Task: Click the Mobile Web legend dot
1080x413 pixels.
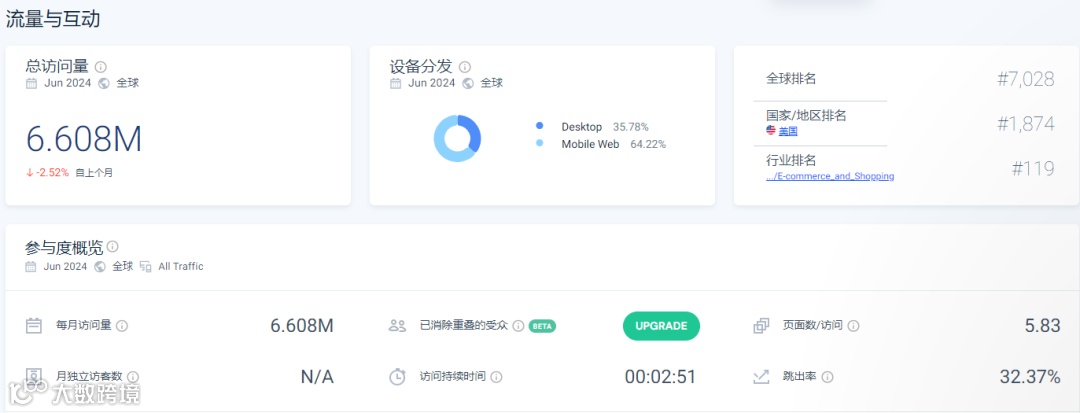Action: pos(539,144)
